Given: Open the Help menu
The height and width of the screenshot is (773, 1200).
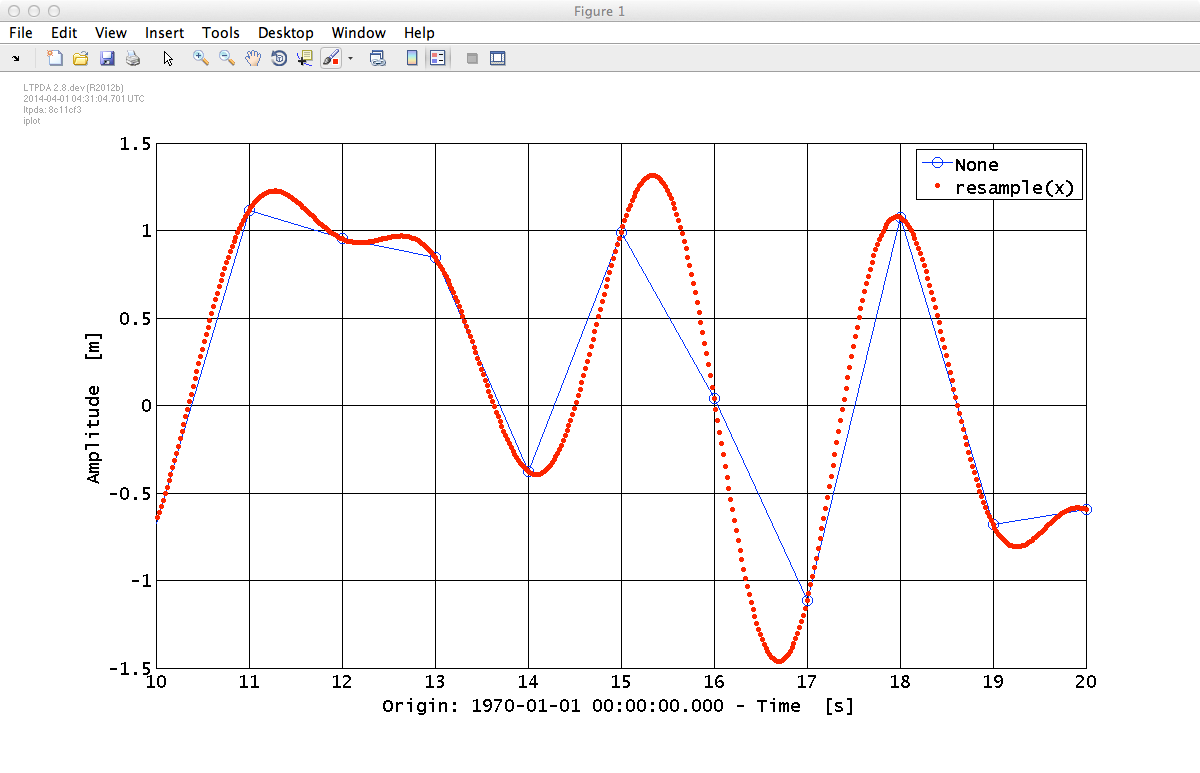Looking at the screenshot, I should tap(419, 33).
